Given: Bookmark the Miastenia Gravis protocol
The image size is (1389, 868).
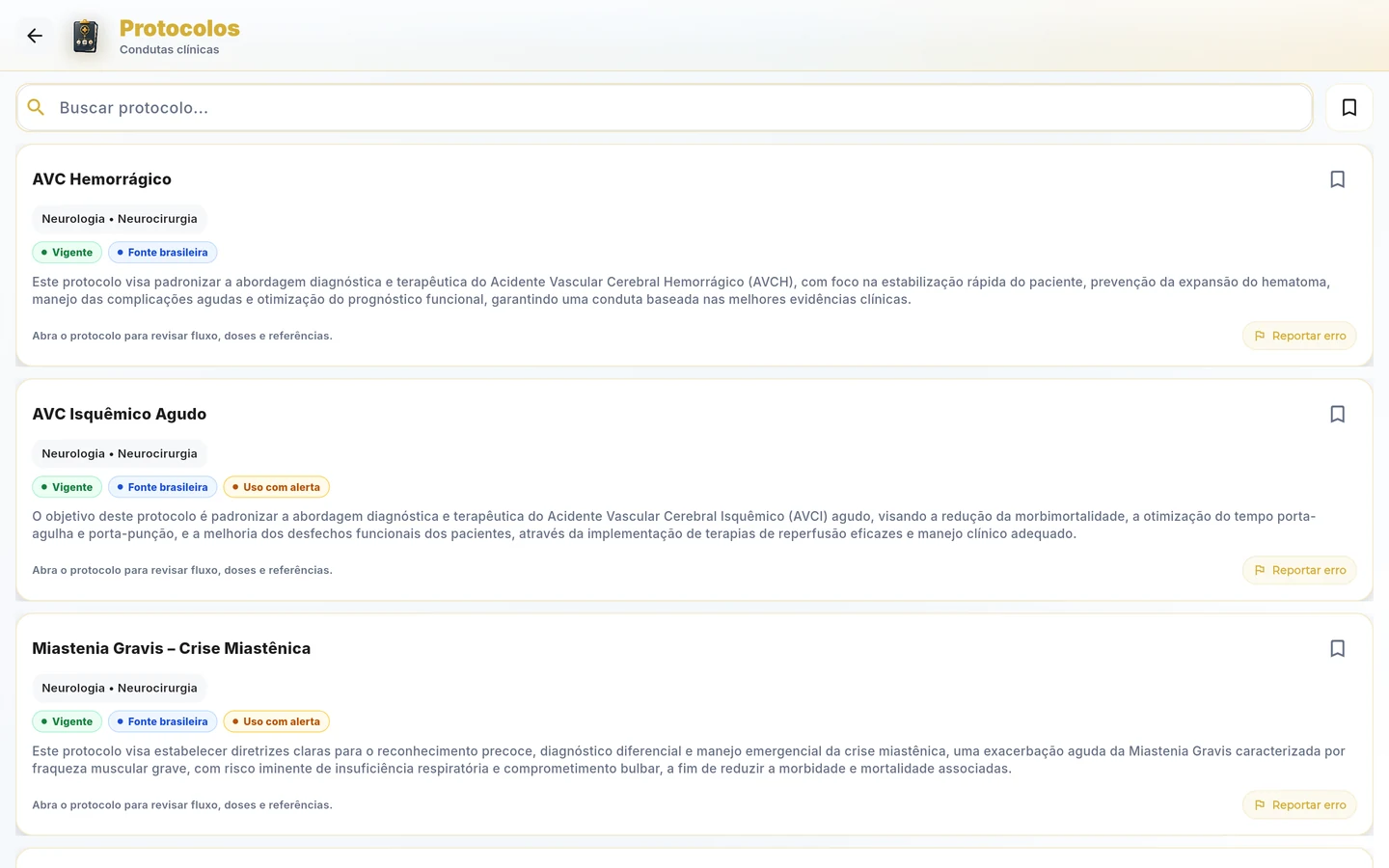Looking at the screenshot, I should point(1337,648).
